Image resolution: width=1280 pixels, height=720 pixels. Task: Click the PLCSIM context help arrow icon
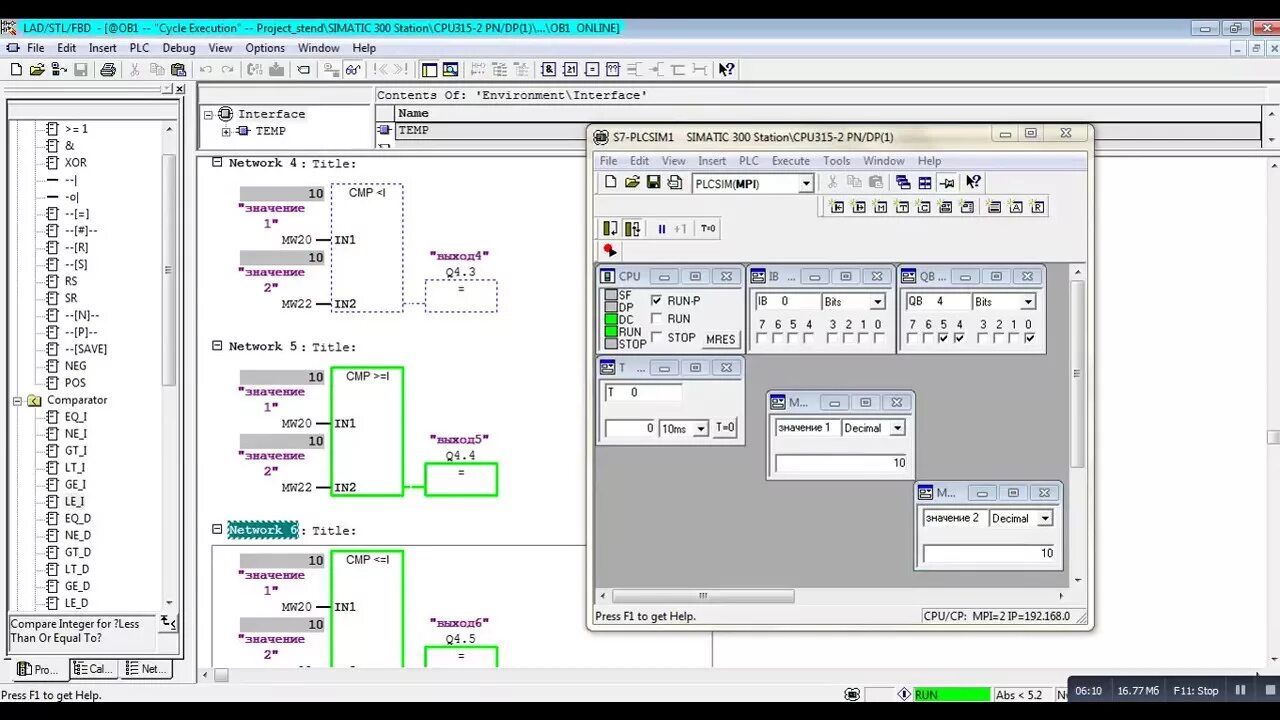point(973,182)
